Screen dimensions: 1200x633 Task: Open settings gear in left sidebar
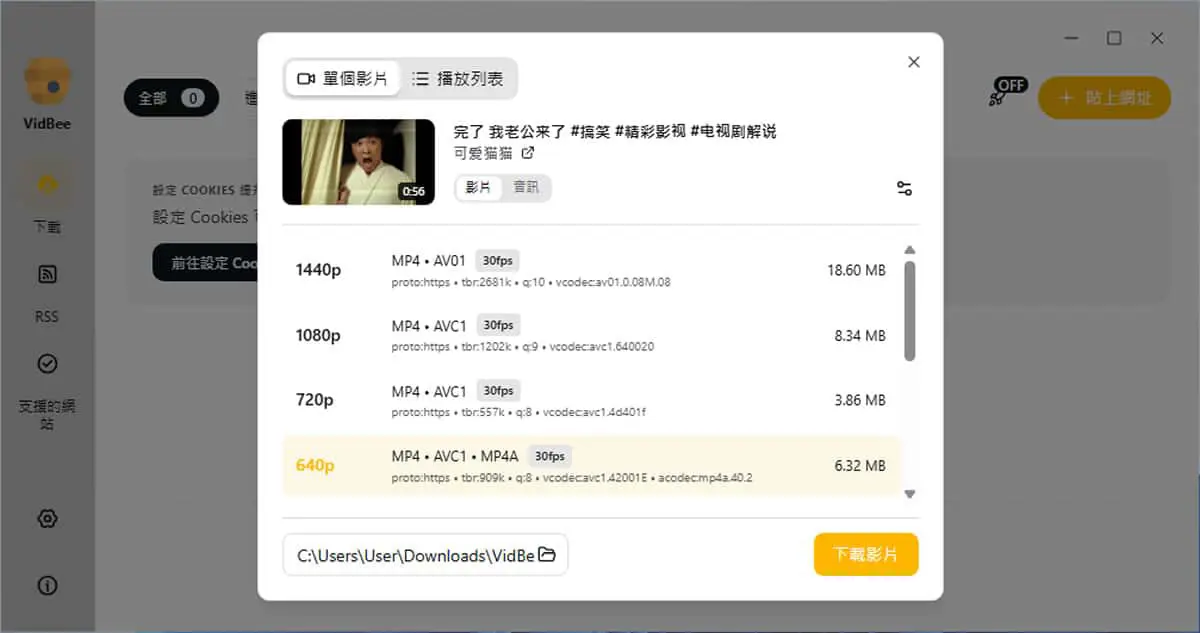click(x=47, y=518)
